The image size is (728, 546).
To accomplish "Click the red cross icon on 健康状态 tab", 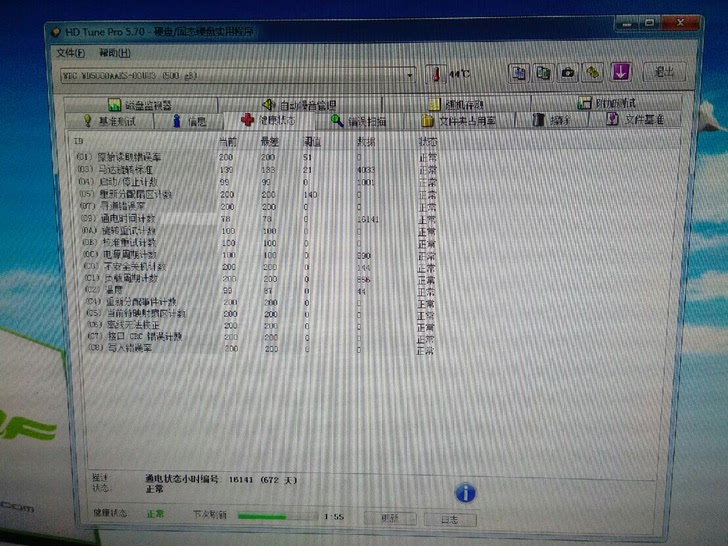I will click(x=247, y=120).
